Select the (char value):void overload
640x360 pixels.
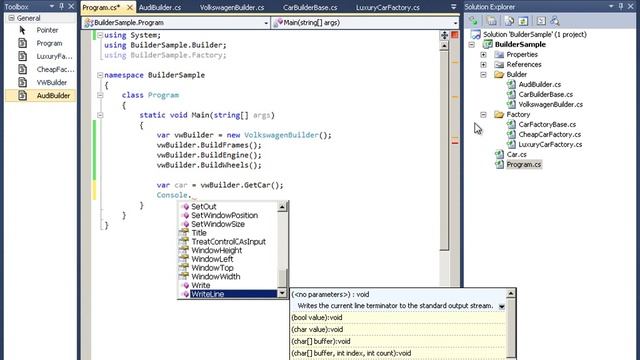click(x=398, y=329)
